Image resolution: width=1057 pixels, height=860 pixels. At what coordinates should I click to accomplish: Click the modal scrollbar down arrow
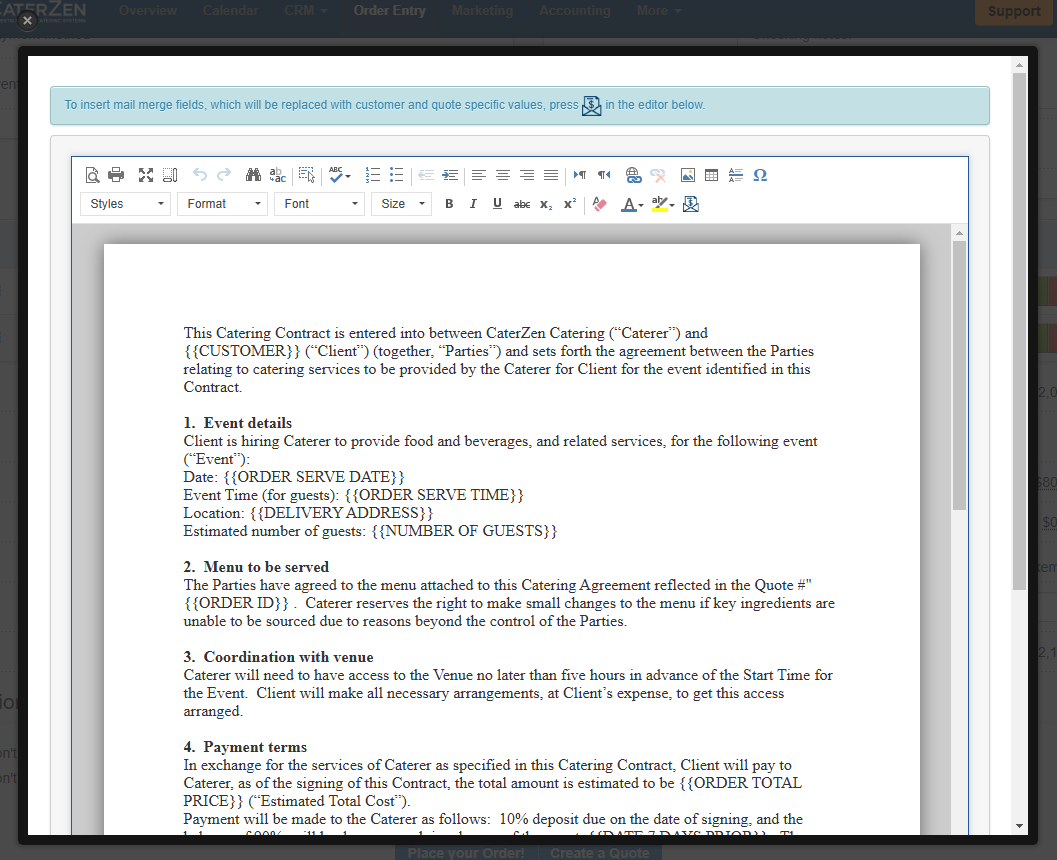(1019, 826)
